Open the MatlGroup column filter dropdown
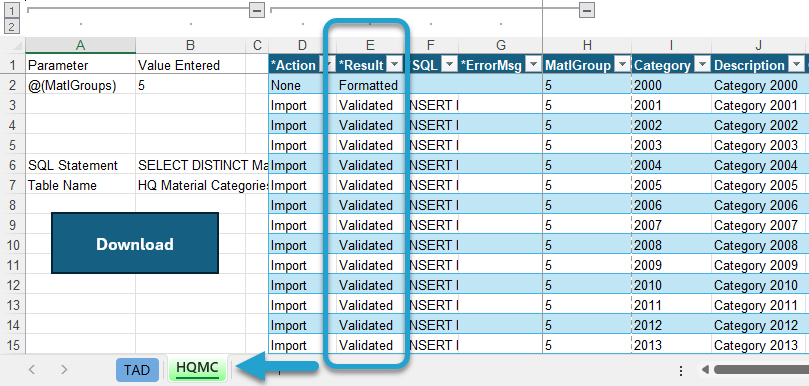This screenshot has width=809, height=386. click(x=623, y=65)
